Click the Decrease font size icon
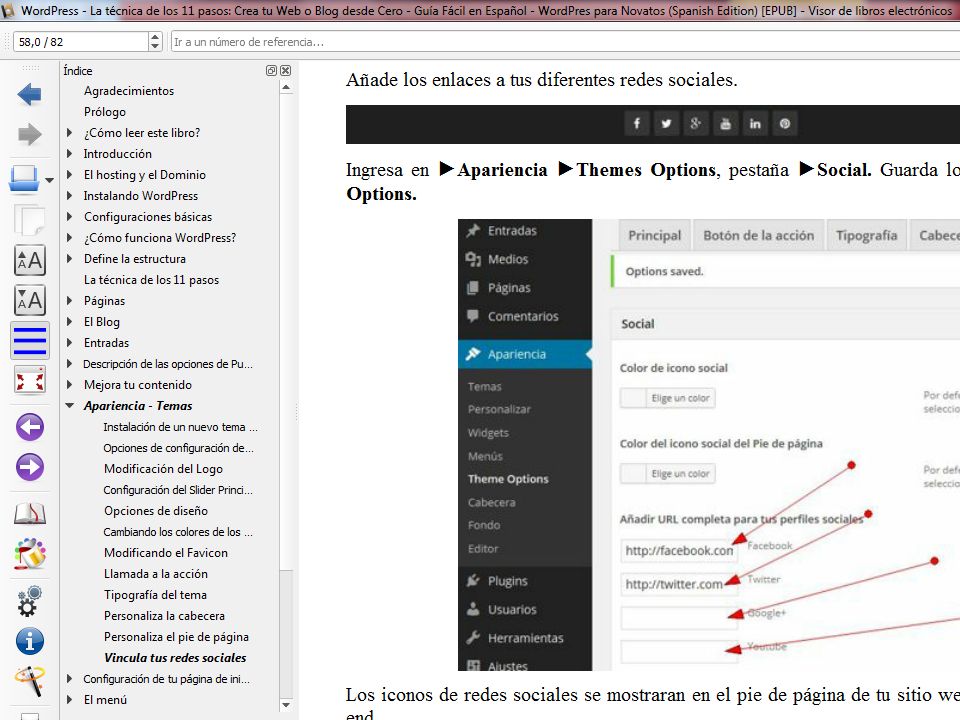The width and height of the screenshot is (960, 720). click(29, 300)
